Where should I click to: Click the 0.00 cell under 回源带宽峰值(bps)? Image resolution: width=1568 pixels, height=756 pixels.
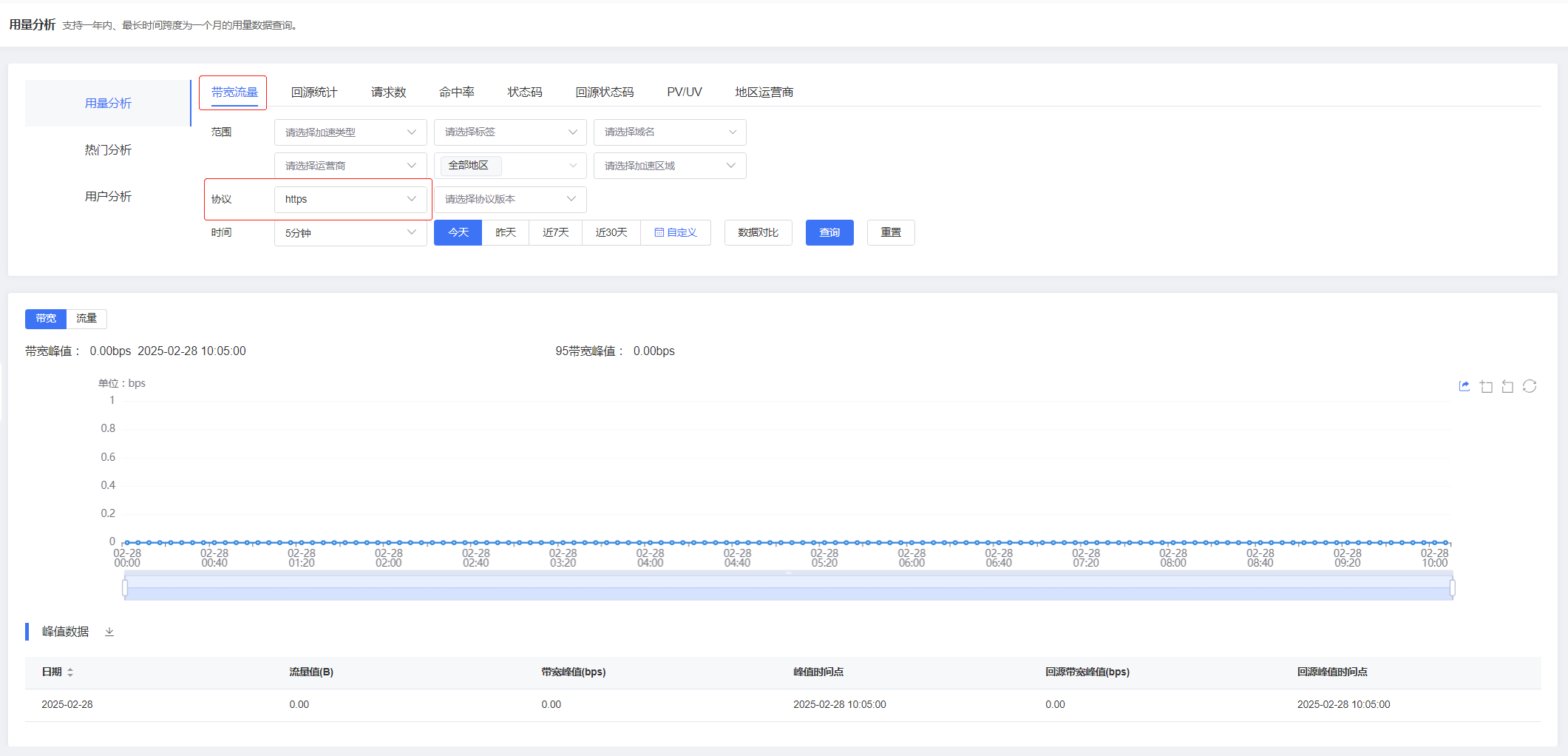1056,705
